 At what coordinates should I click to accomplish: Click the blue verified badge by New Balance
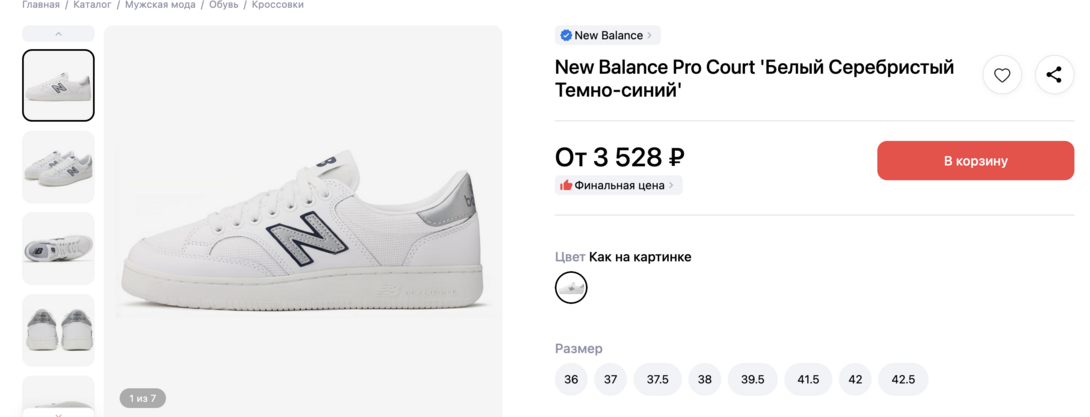(566, 35)
